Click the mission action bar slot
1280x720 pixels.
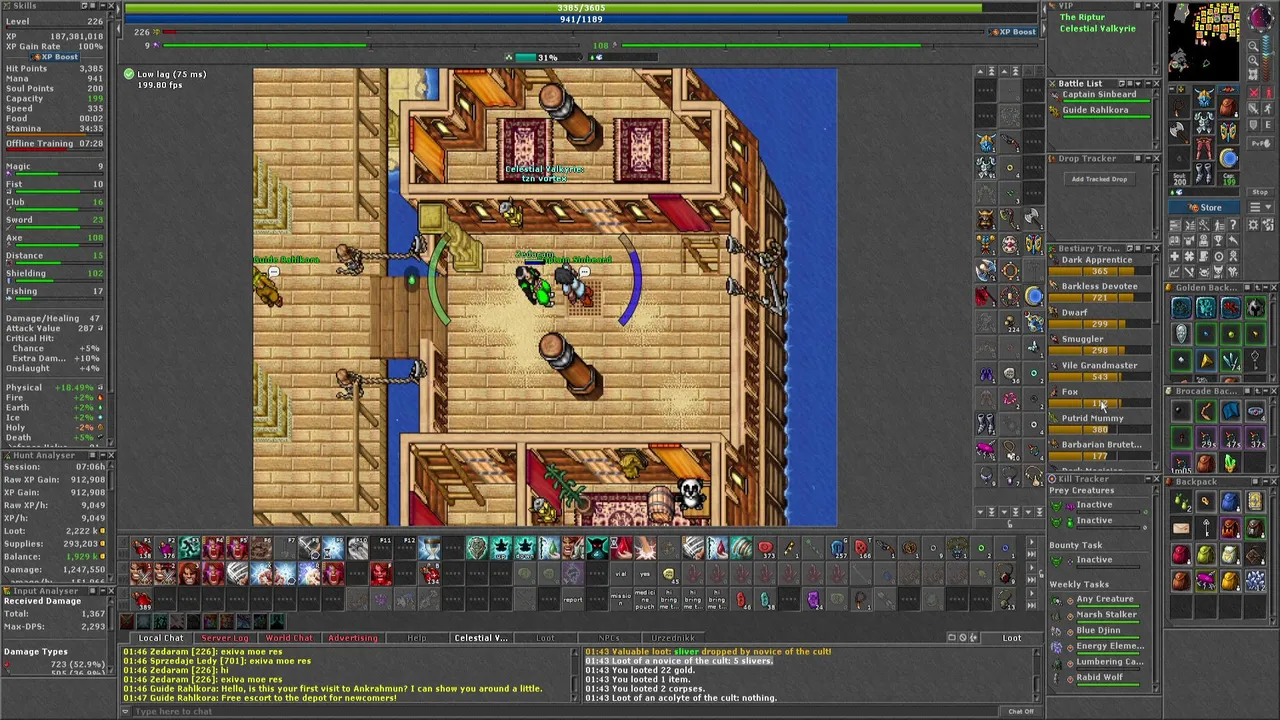621,598
